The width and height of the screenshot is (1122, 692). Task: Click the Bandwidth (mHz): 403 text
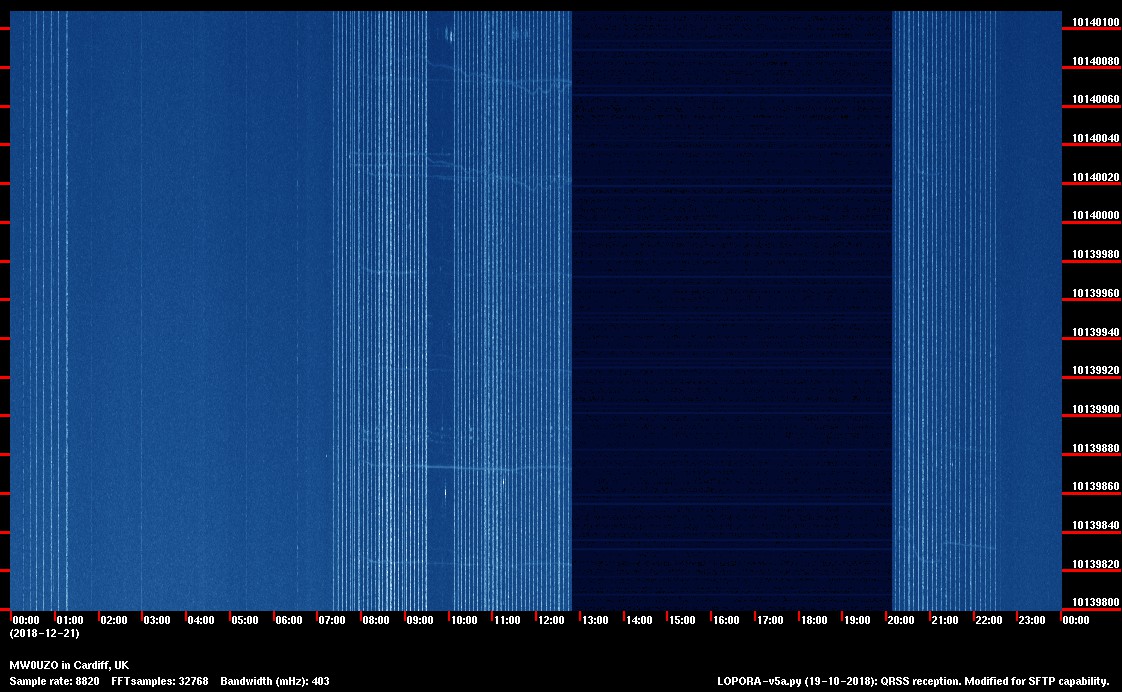(x=274, y=681)
